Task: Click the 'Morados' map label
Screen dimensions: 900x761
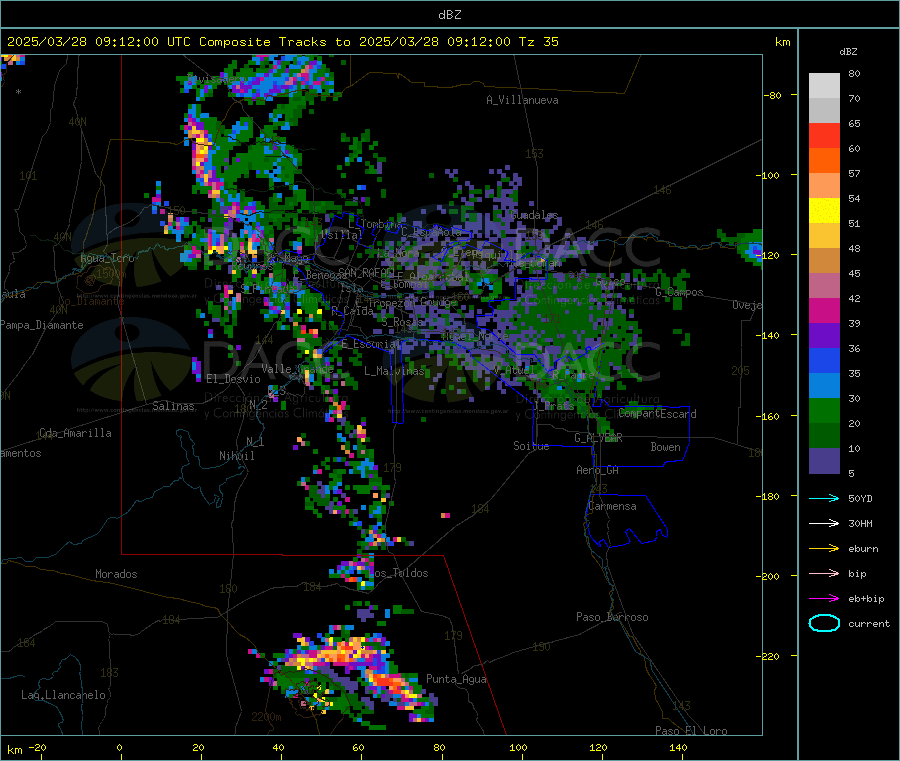Action: 116,574
